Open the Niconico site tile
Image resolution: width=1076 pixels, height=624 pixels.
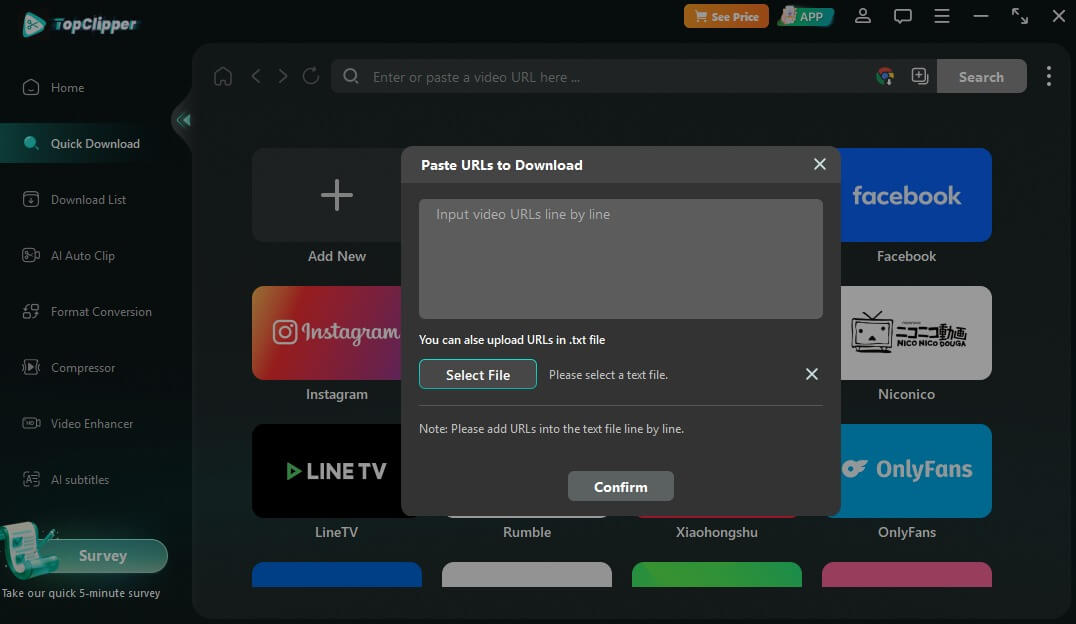[915, 333]
